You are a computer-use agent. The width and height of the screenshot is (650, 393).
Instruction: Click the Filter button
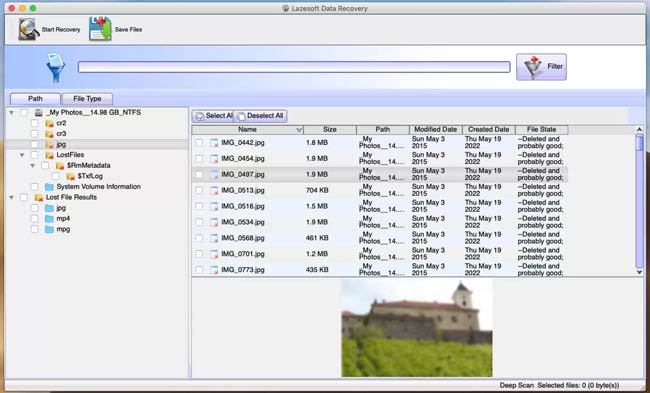[541, 67]
